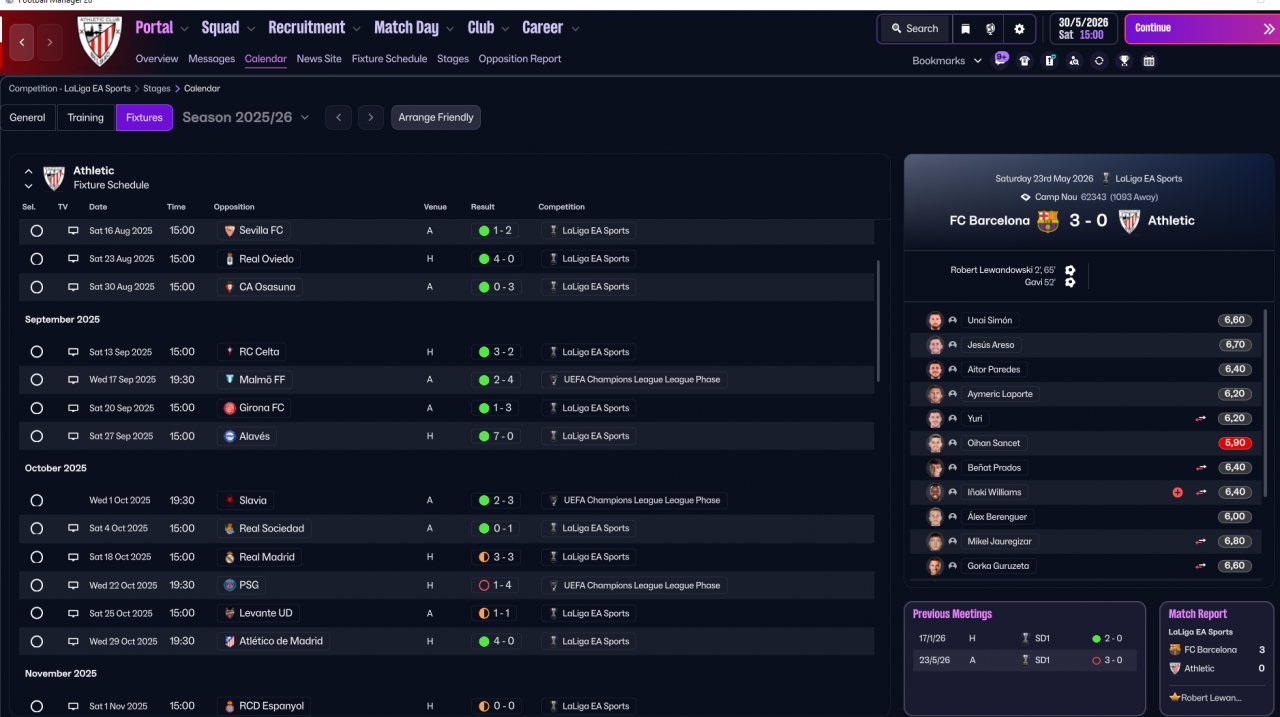The height and width of the screenshot is (717, 1280).
Task: Select the Real Sociedad fixture radio button
Action: tap(37, 529)
